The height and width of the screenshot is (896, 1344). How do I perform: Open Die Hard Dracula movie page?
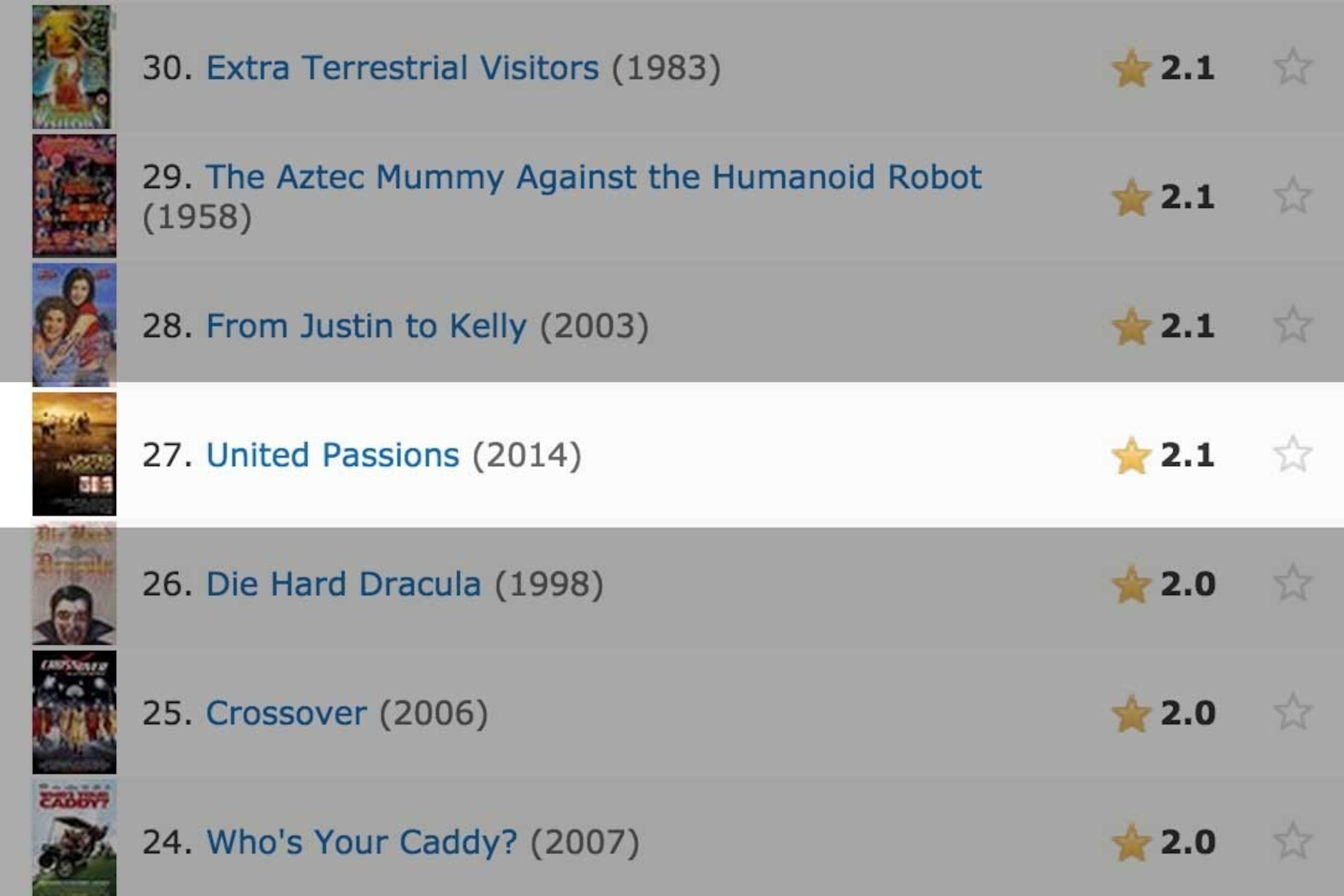click(343, 584)
